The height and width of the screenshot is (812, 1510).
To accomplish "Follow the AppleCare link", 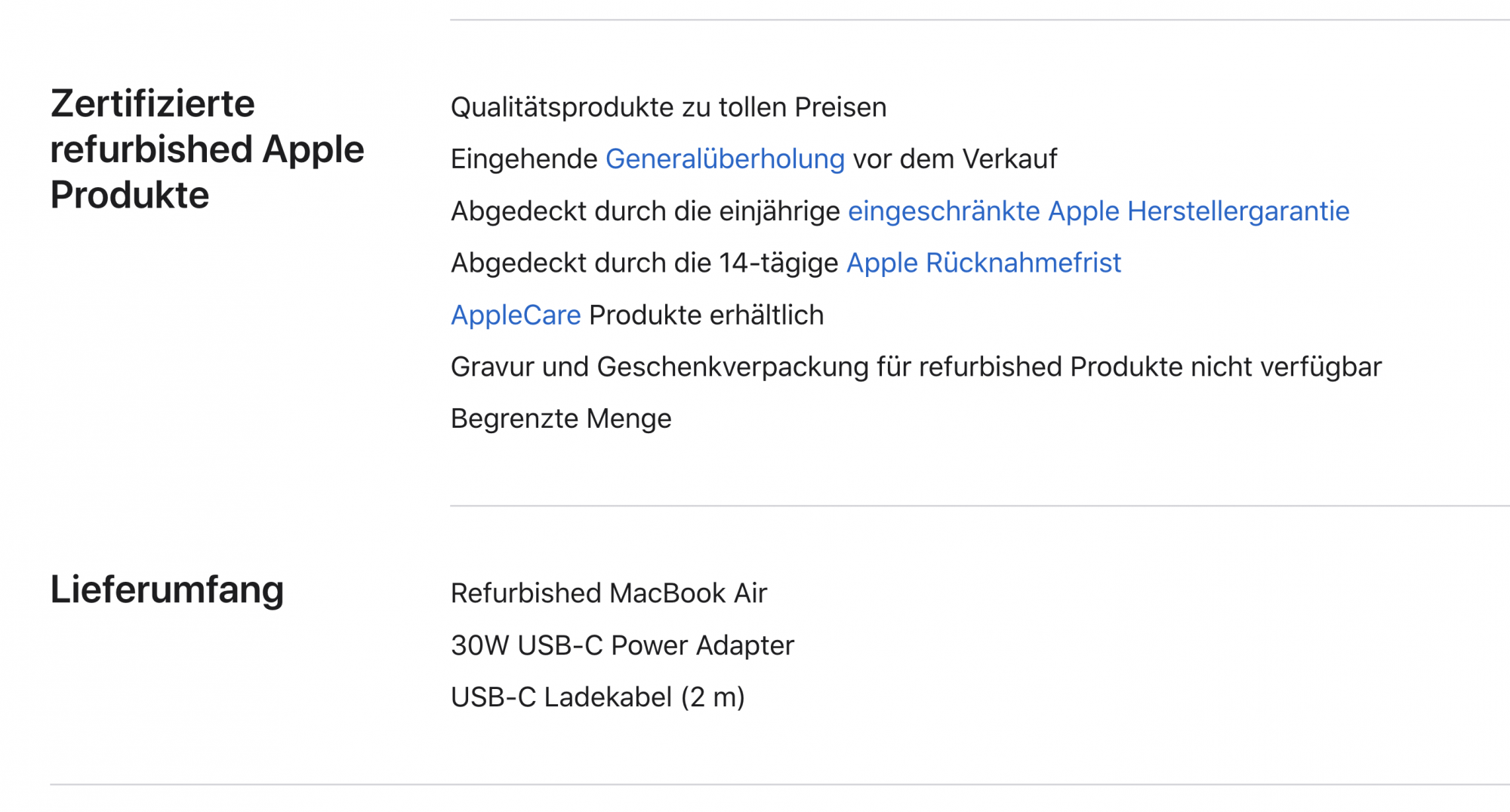I will click(516, 315).
